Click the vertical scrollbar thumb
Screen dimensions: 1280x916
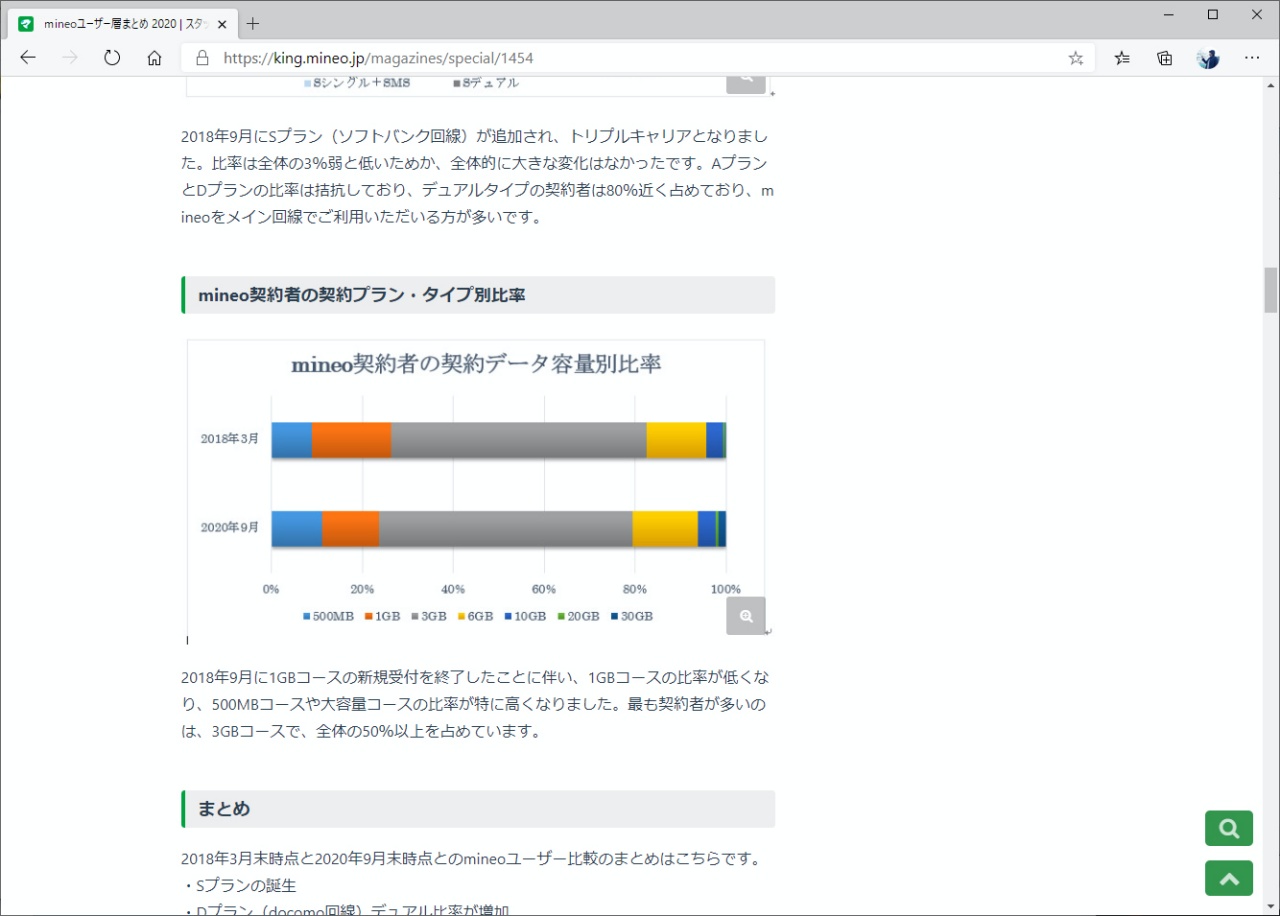[x=1270, y=290]
